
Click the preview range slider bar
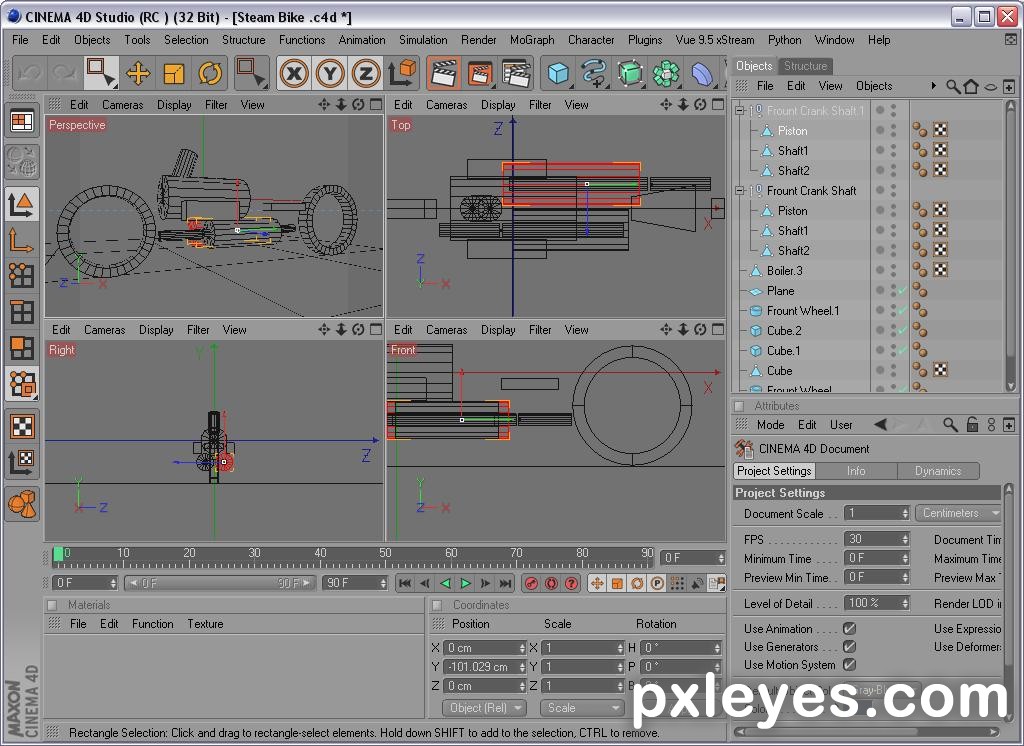pos(219,583)
